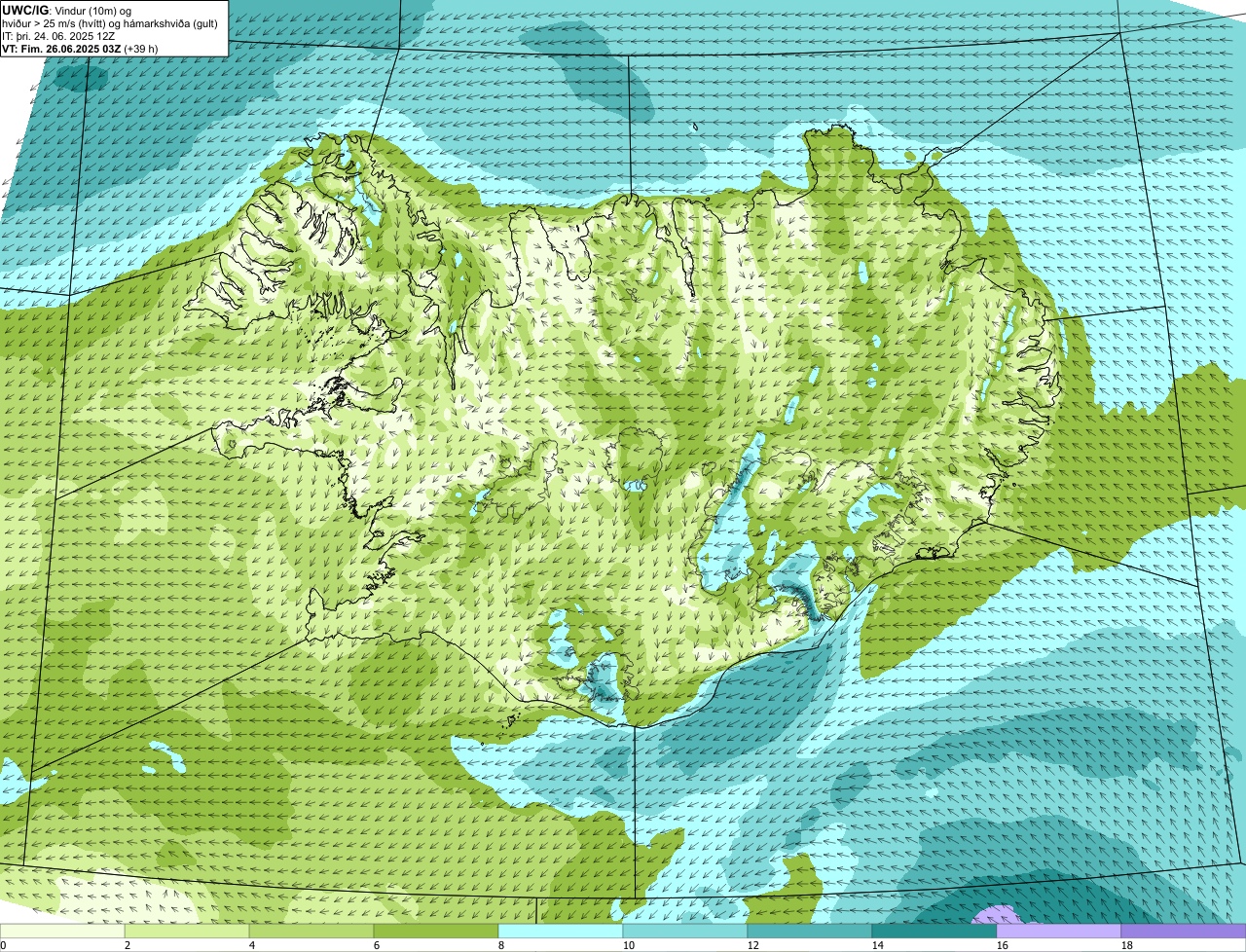Select the light yellow-green 2–4 m/s legend swatch
The width and height of the screenshot is (1246, 952).
[187, 932]
